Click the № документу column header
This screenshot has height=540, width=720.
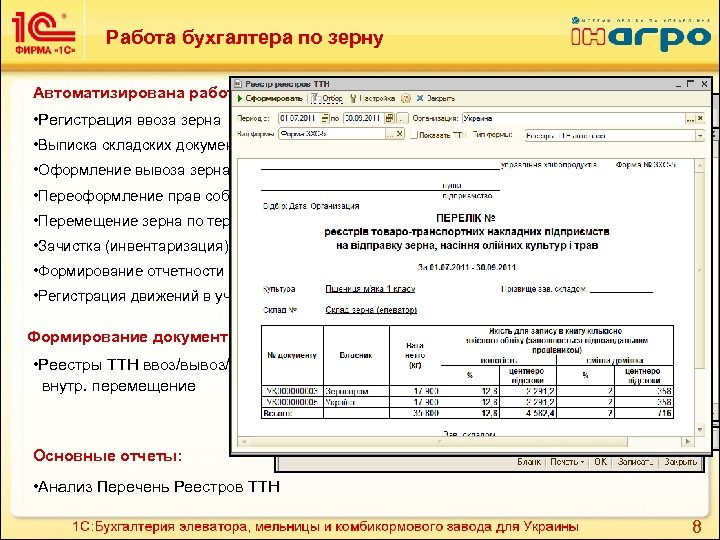coord(292,355)
